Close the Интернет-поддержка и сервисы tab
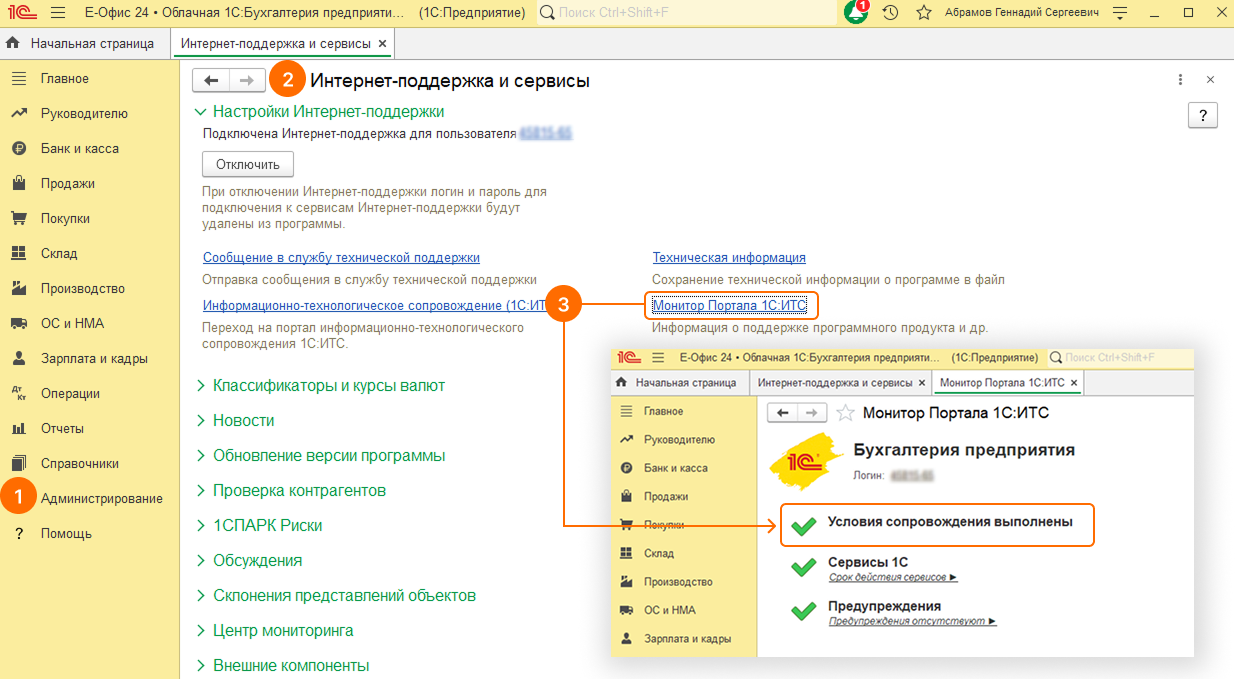The image size is (1236, 679). coord(383,44)
